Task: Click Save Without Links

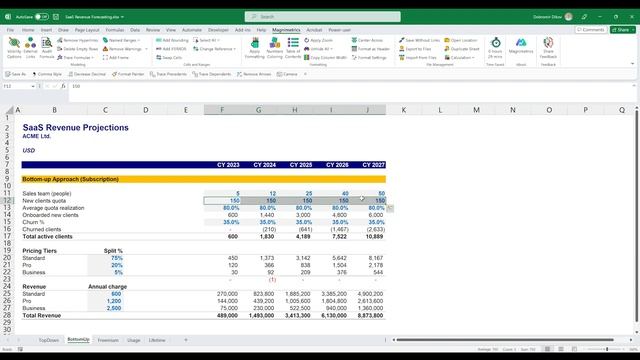Action: click(420, 40)
